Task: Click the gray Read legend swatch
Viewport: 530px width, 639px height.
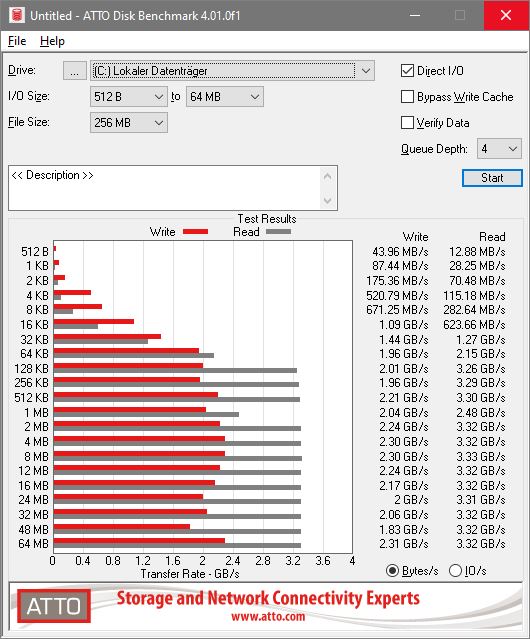Action: coord(278,231)
